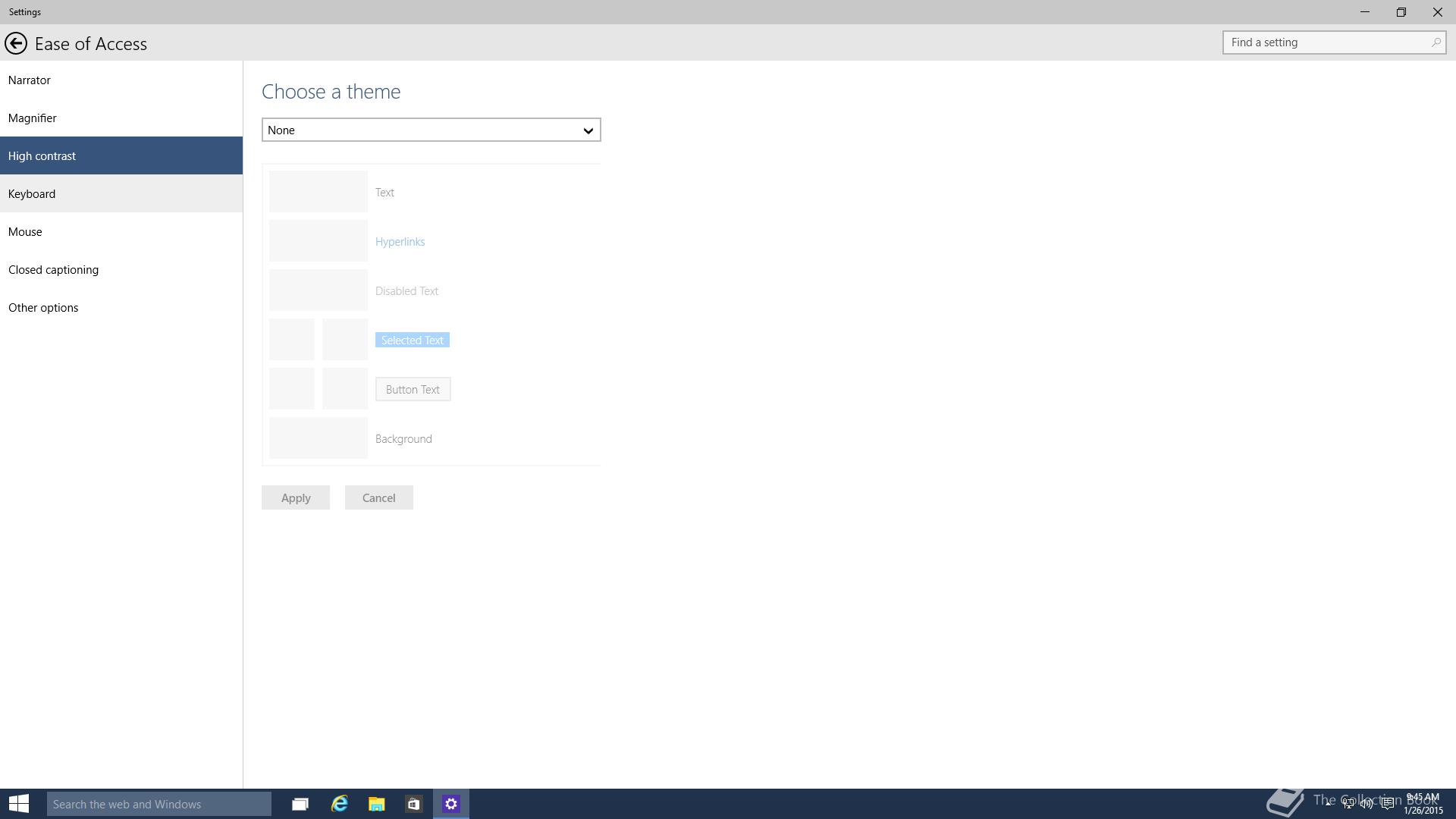The height and width of the screenshot is (819, 1456).
Task: Expand the Choose a theme dropdown
Action: (431, 130)
